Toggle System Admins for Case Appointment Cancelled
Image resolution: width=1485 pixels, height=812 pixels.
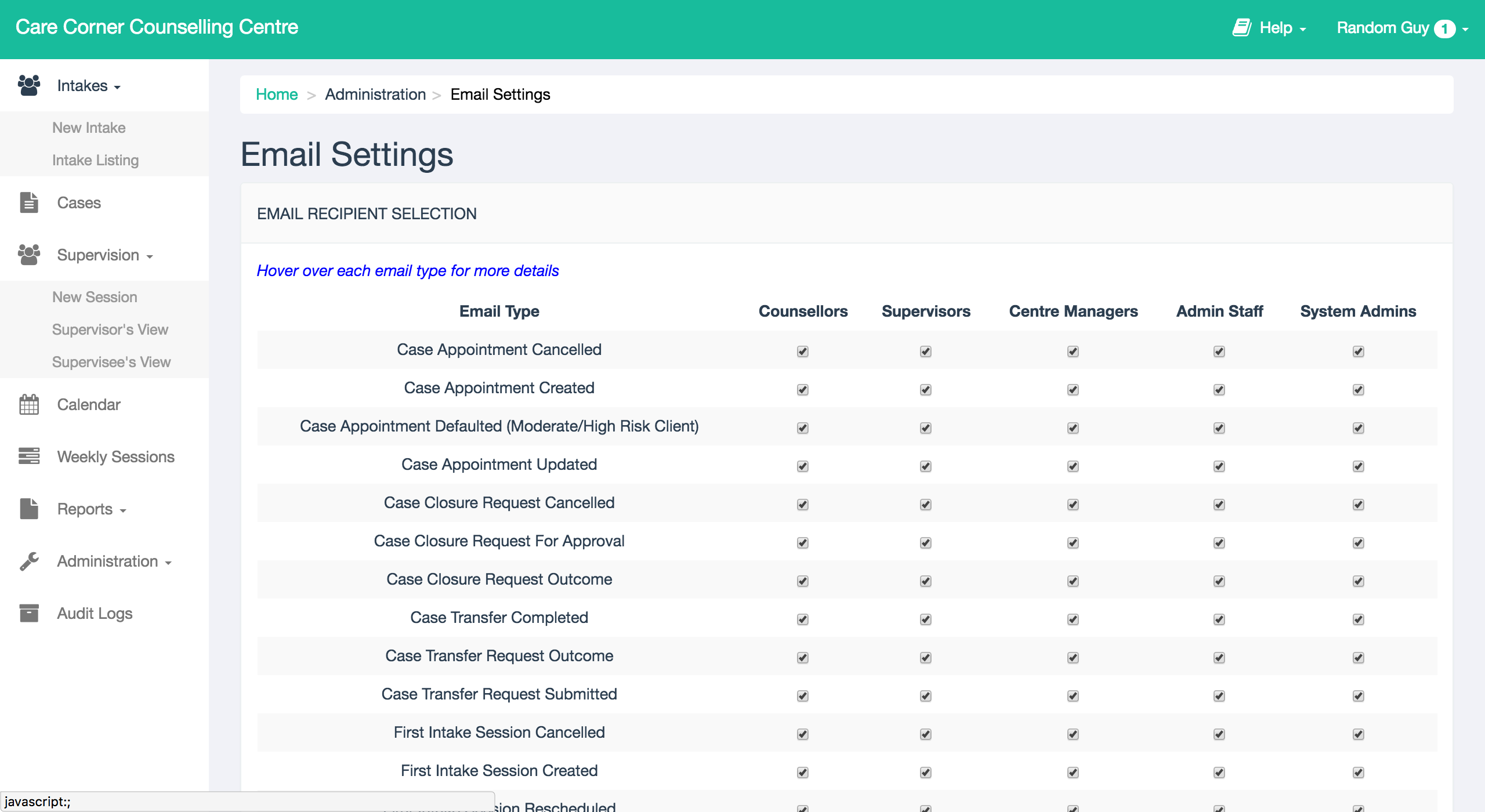pyautogui.click(x=1359, y=351)
